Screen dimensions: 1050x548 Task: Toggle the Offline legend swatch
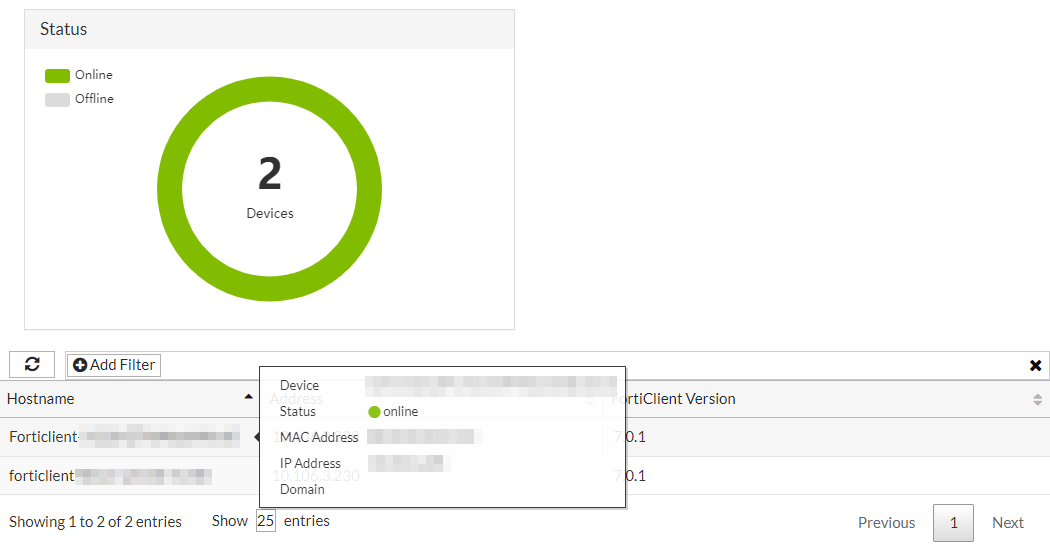point(58,100)
